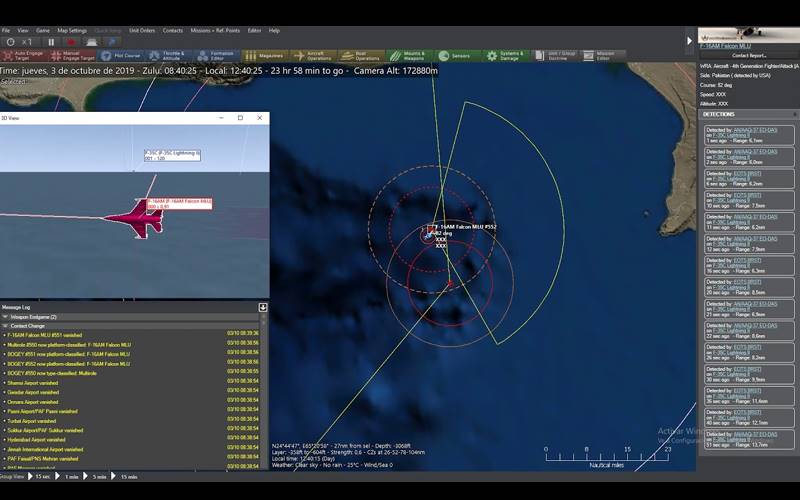Pause the simulation with the pause button
800x500 pixels.
(x=53, y=42)
